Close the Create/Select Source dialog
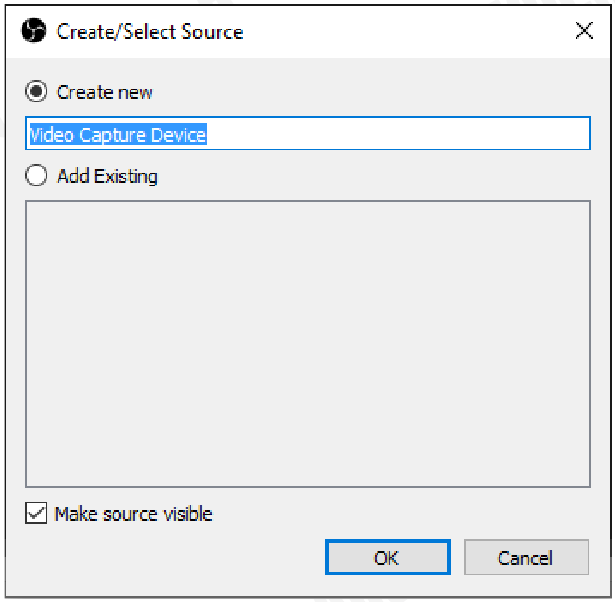 [584, 31]
